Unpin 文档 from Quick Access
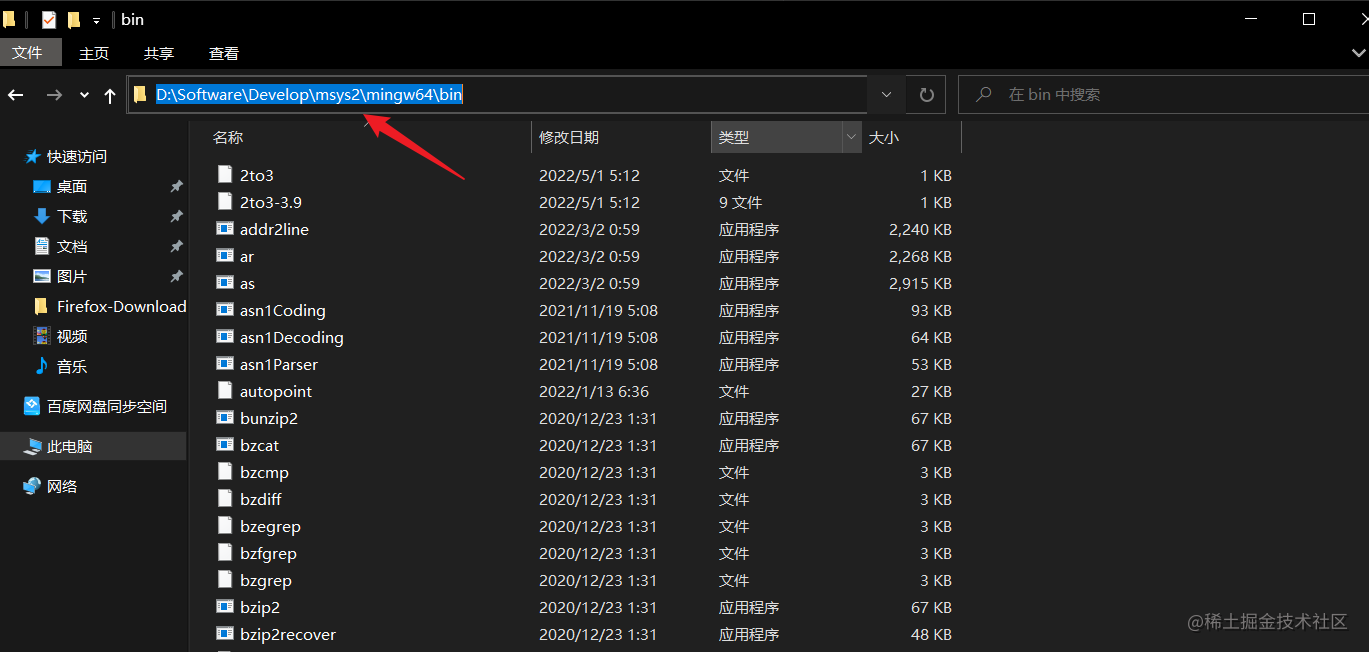 coord(176,246)
